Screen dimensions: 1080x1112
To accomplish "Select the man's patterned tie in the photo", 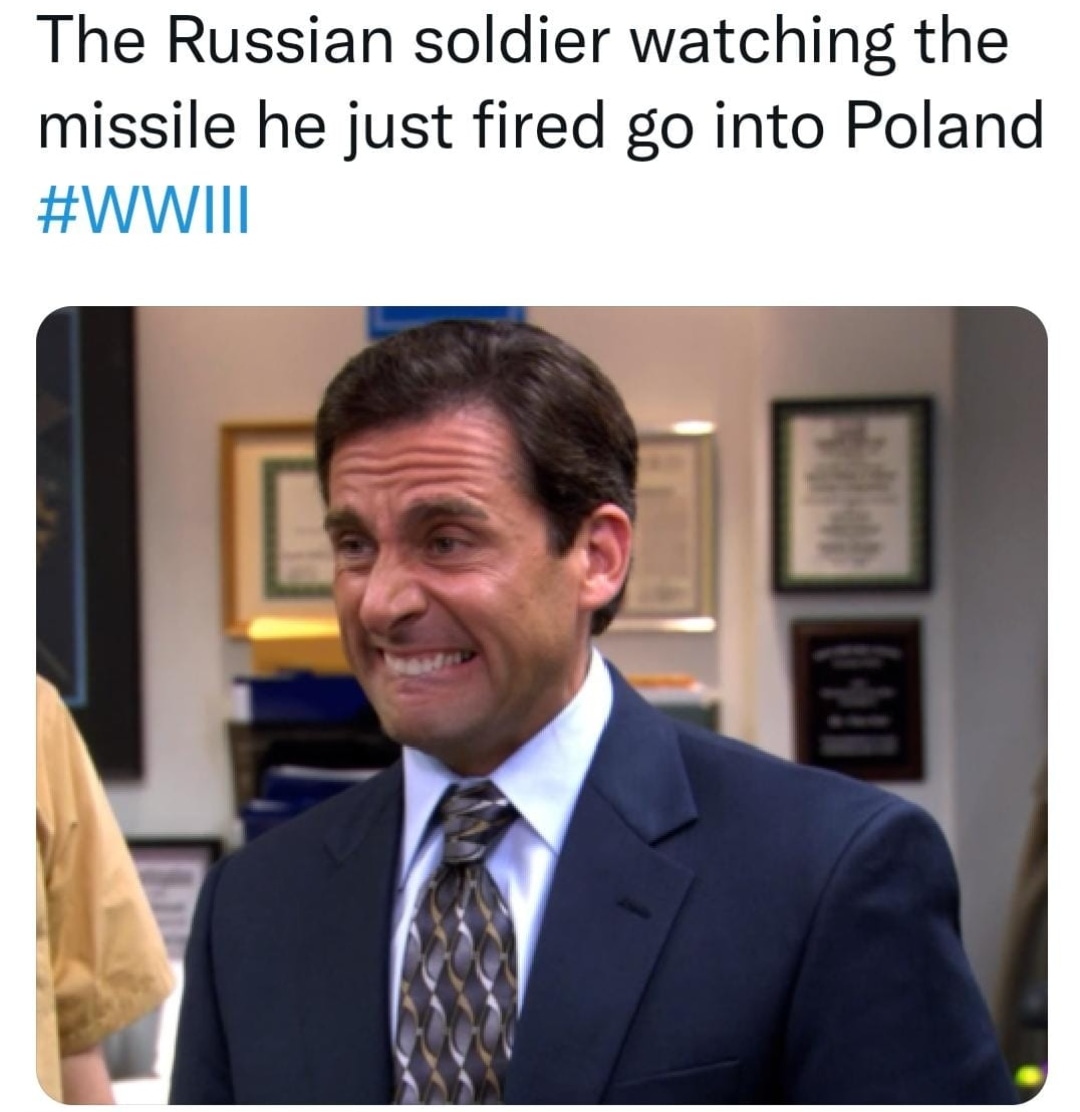I will pos(455,941).
